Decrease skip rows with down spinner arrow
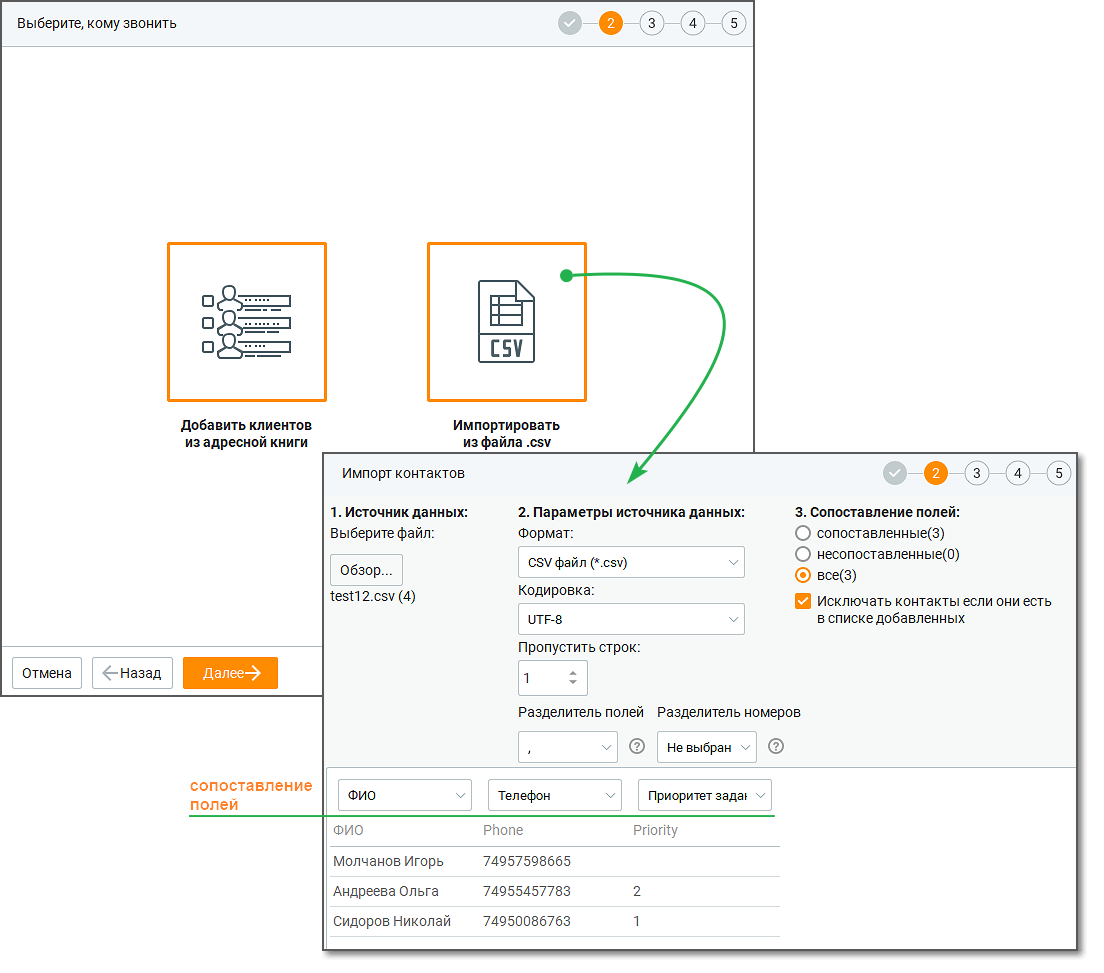This screenshot has height=973, width=1104. pyautogui.click(x=573, y=682)
